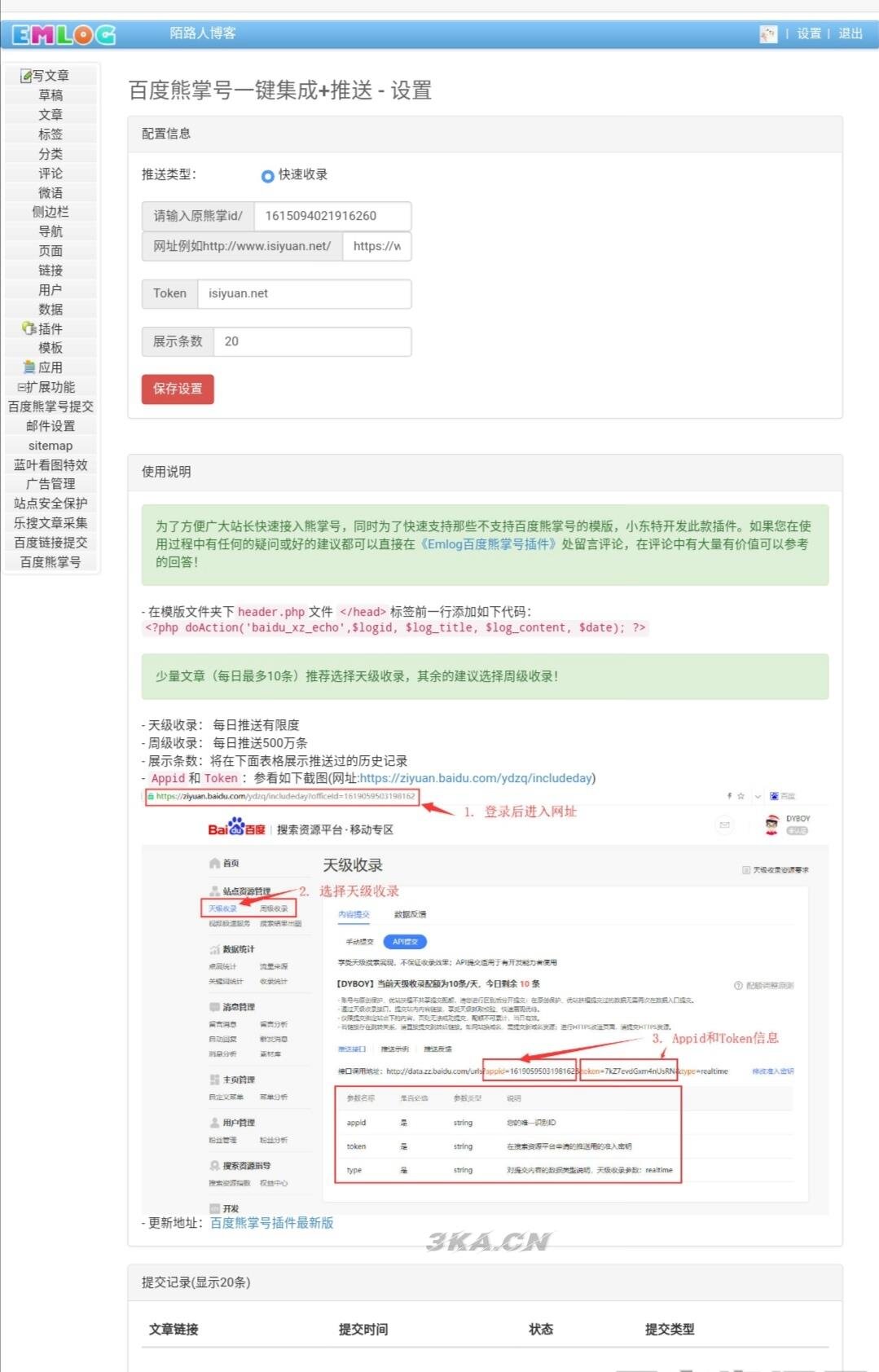The image size is (879, 1372).
Task: Collapse the 扩展功能 section
Action: (x=47, y=387)
